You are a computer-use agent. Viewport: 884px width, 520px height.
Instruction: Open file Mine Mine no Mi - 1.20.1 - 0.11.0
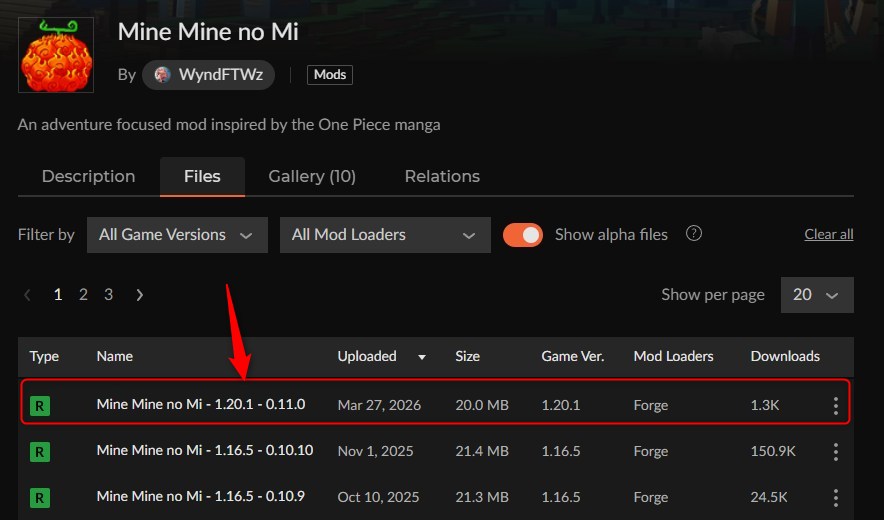pos(201,404)
